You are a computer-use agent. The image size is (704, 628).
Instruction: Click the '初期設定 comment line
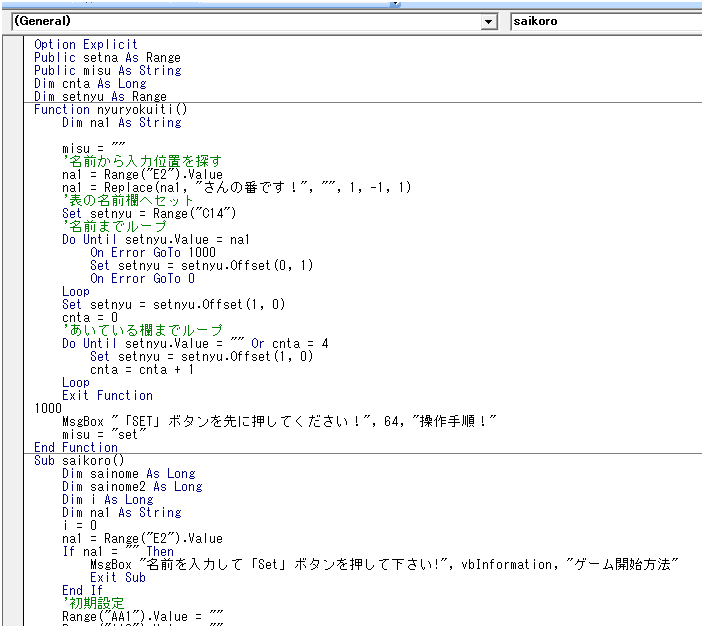click(x=93, y=604)
